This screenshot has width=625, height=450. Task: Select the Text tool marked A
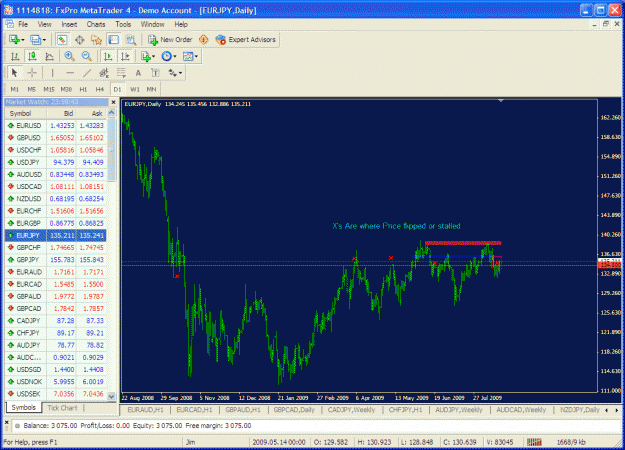pyautogui.click(x=138, y=73)
